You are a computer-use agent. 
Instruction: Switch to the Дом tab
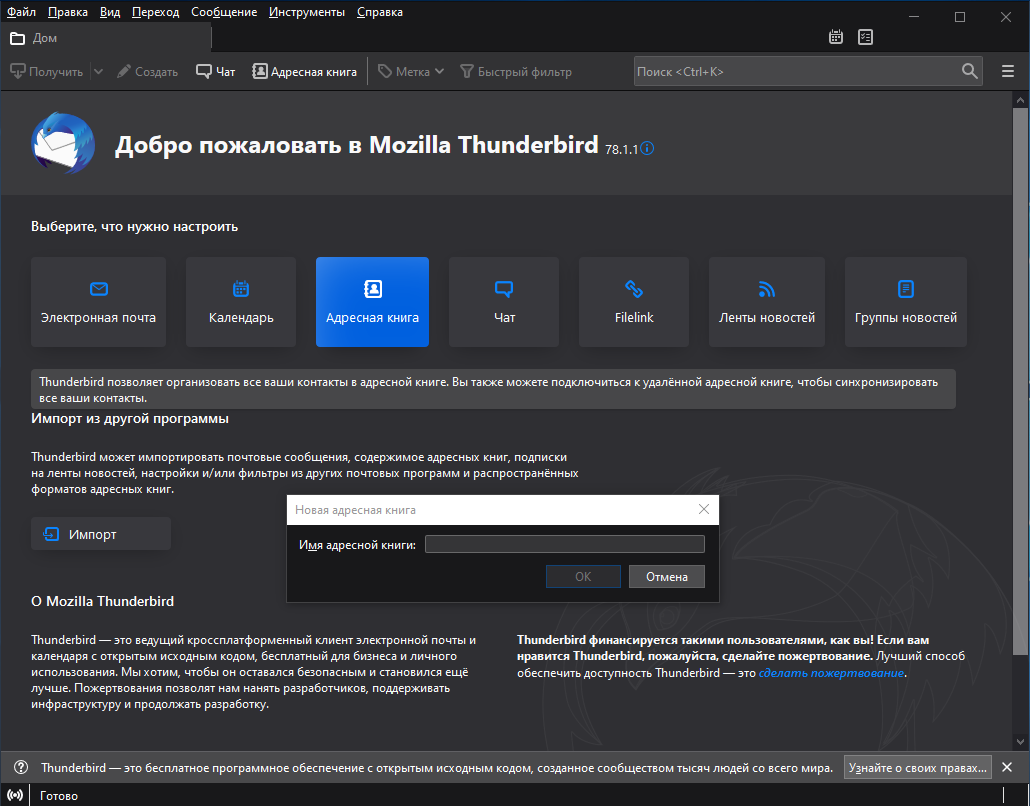(106, 38)
